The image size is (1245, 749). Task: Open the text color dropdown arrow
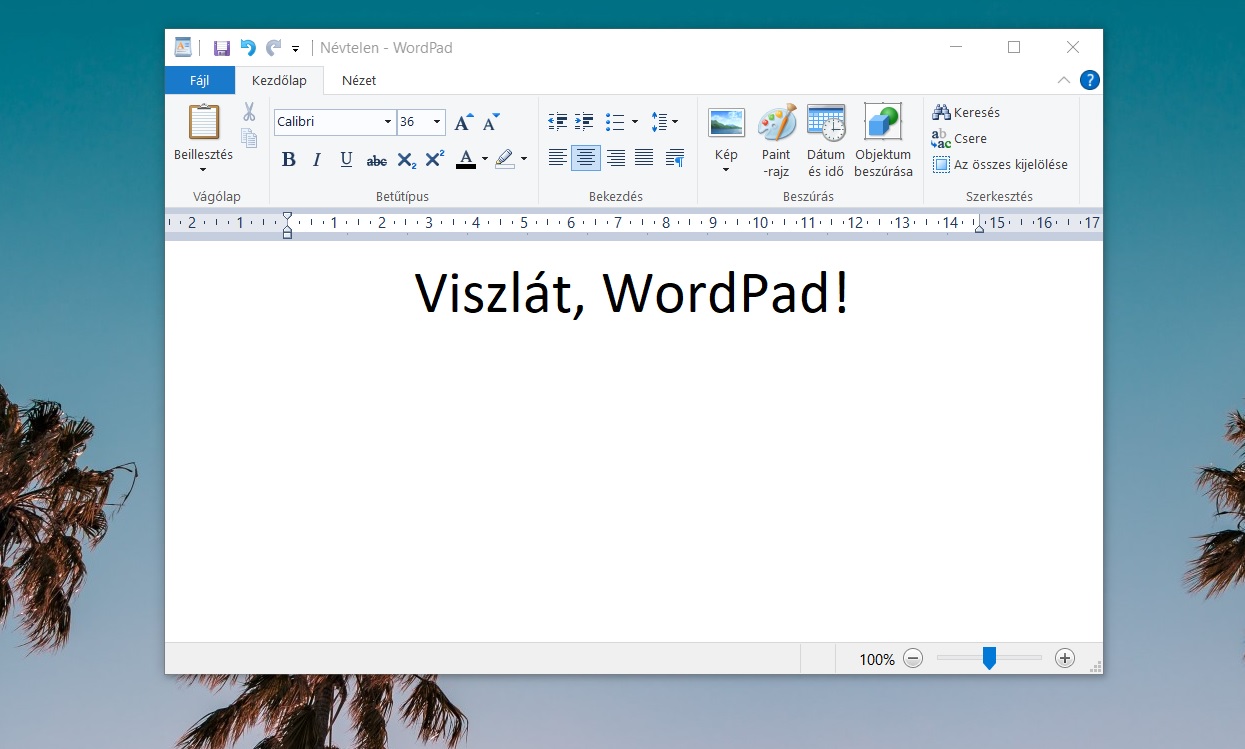point(485,159)
